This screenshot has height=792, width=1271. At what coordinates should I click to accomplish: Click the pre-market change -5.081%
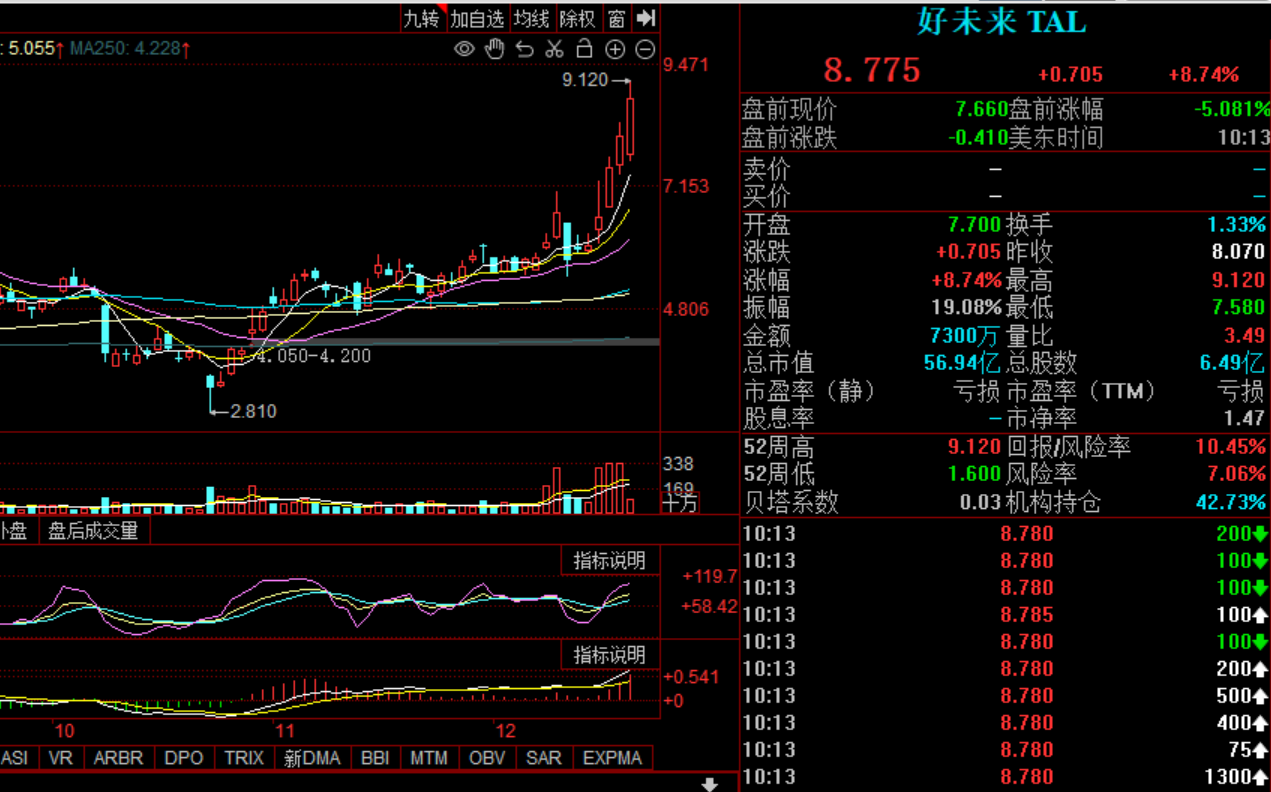[x=1230, y=109]
